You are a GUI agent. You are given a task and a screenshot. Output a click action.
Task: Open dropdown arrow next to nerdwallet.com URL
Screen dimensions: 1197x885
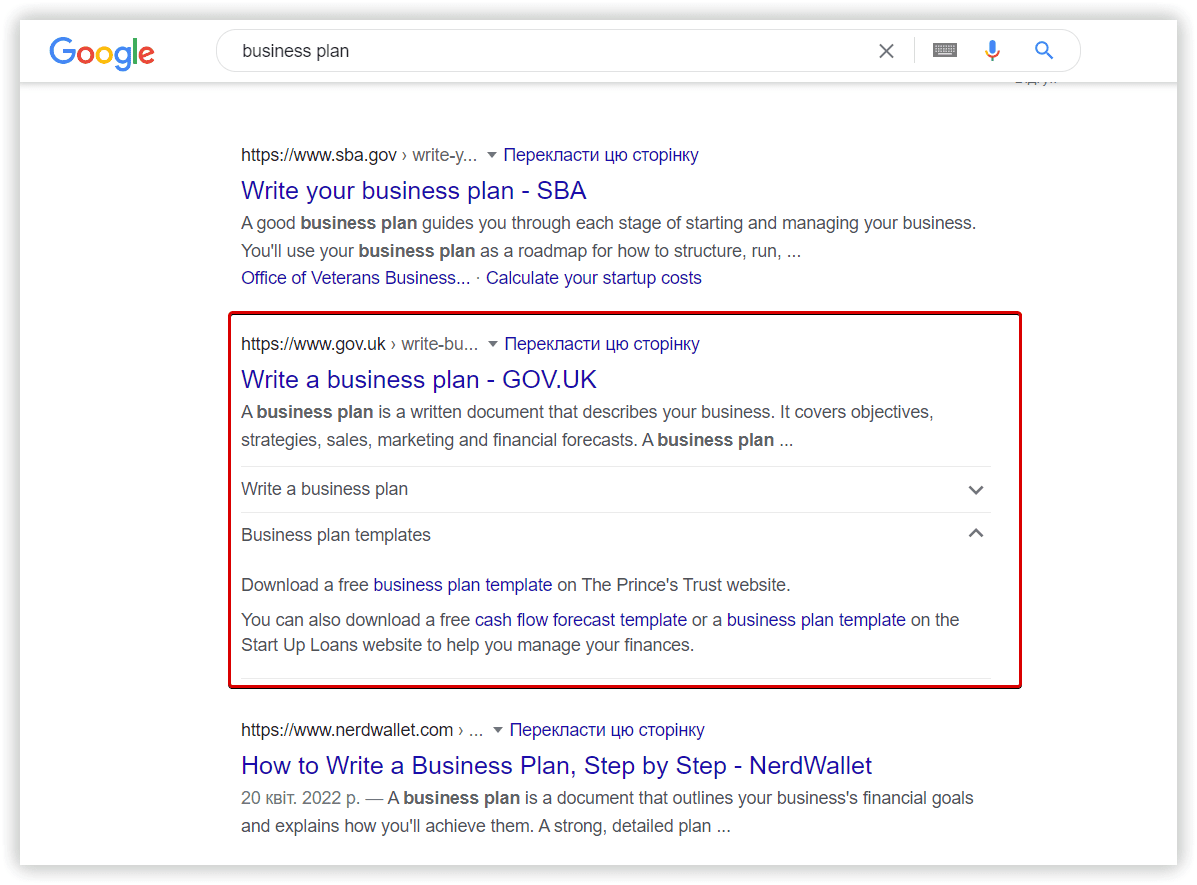tap(498, 731)
